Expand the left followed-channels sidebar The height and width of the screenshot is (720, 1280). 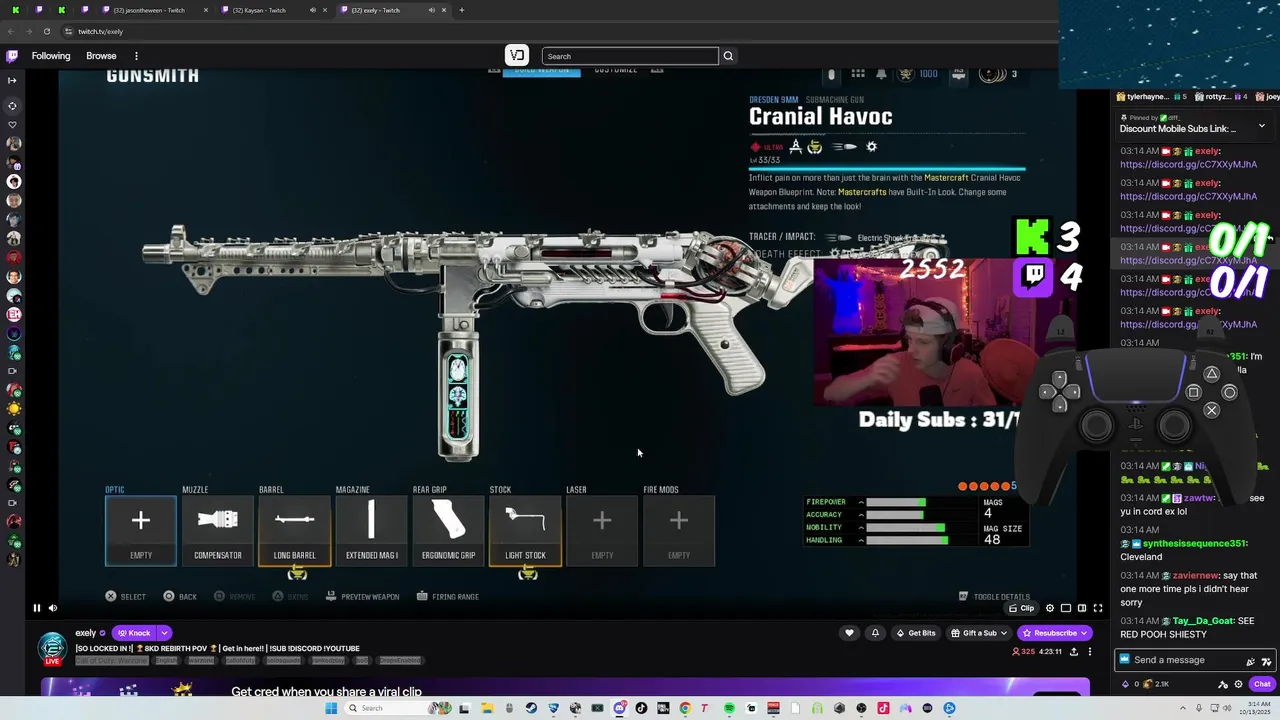coord(12,80)
